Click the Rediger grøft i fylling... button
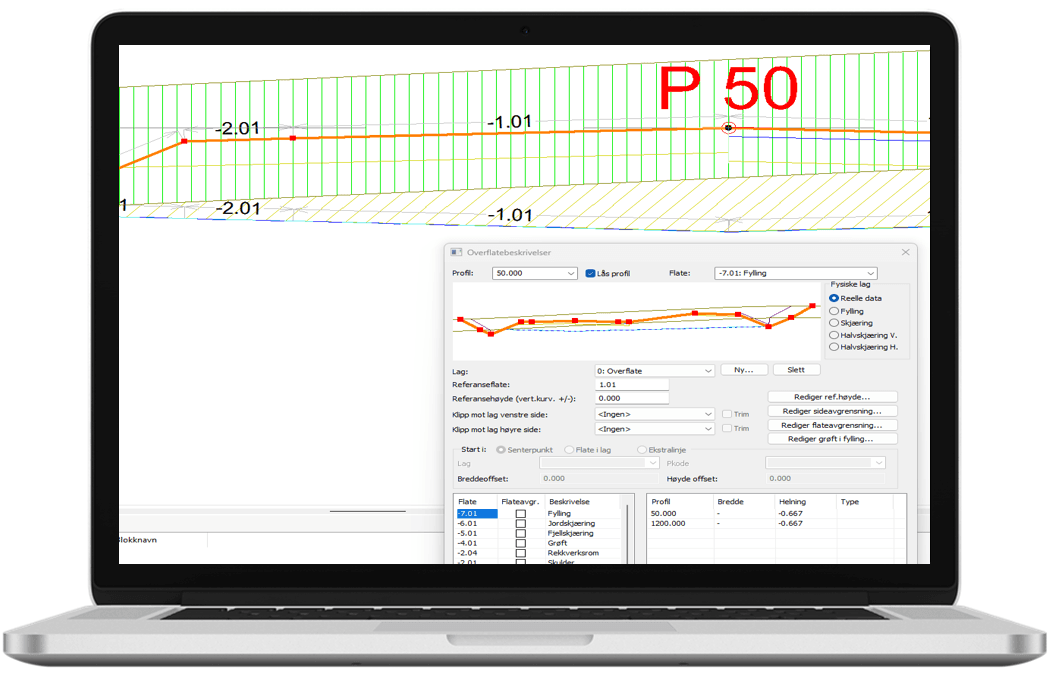The image size is (1058, 678). coord(832,439)
